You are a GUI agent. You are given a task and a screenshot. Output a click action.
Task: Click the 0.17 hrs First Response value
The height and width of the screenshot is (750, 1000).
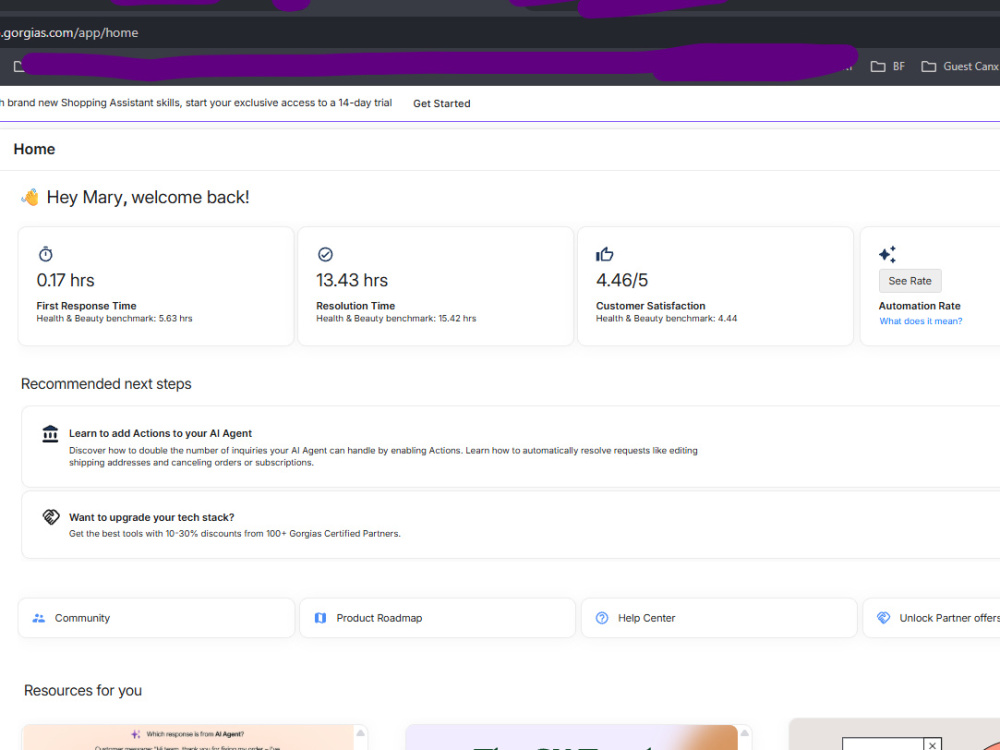coord(65,280)
